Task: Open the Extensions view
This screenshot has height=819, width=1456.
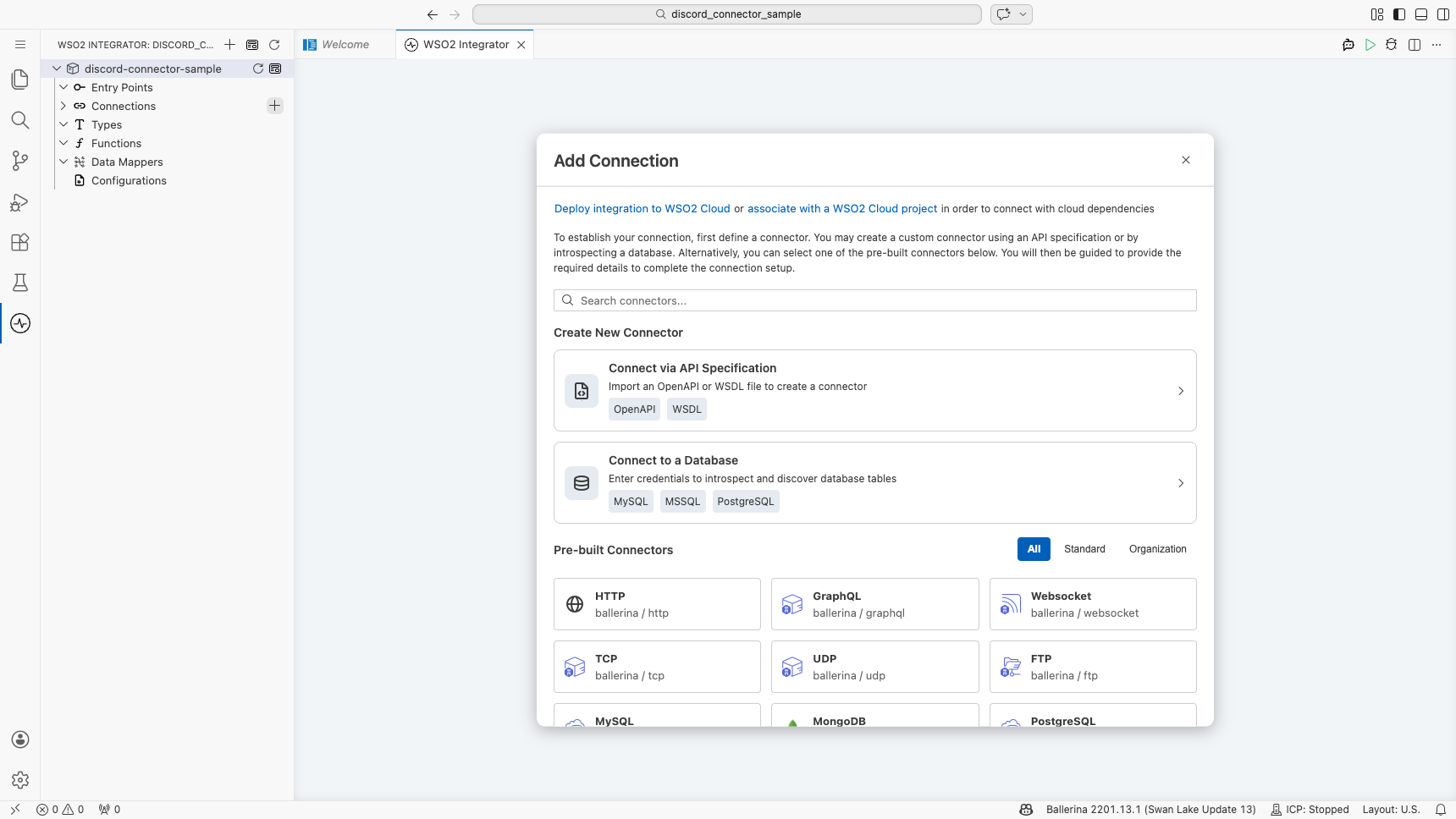Action: 20,242
